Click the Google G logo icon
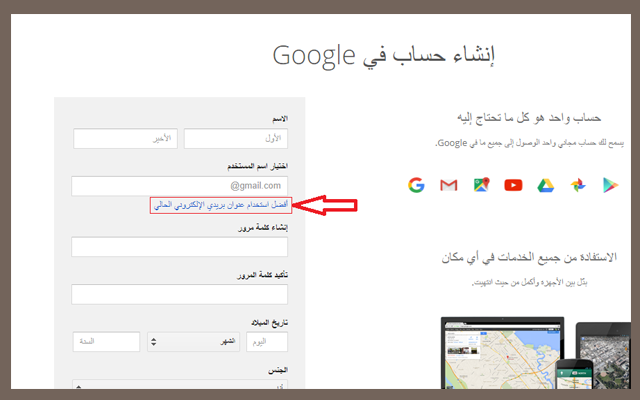 click(416, 185)
